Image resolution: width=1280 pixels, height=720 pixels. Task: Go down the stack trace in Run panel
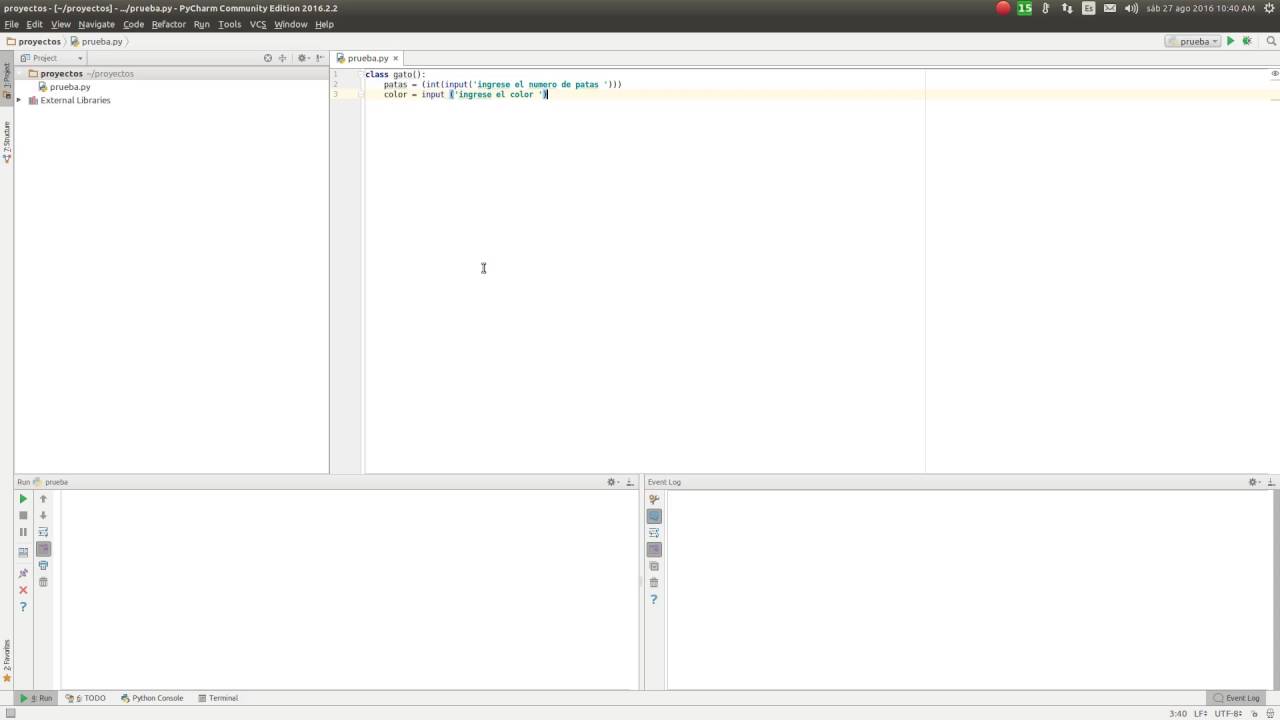point(43,515)
